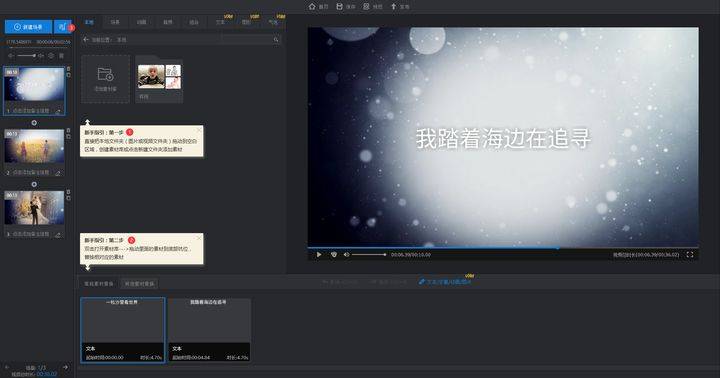This screenshot has width=720, height=378.
Task: Select the text clip 一松分望着世界
Action: (123, 330)
